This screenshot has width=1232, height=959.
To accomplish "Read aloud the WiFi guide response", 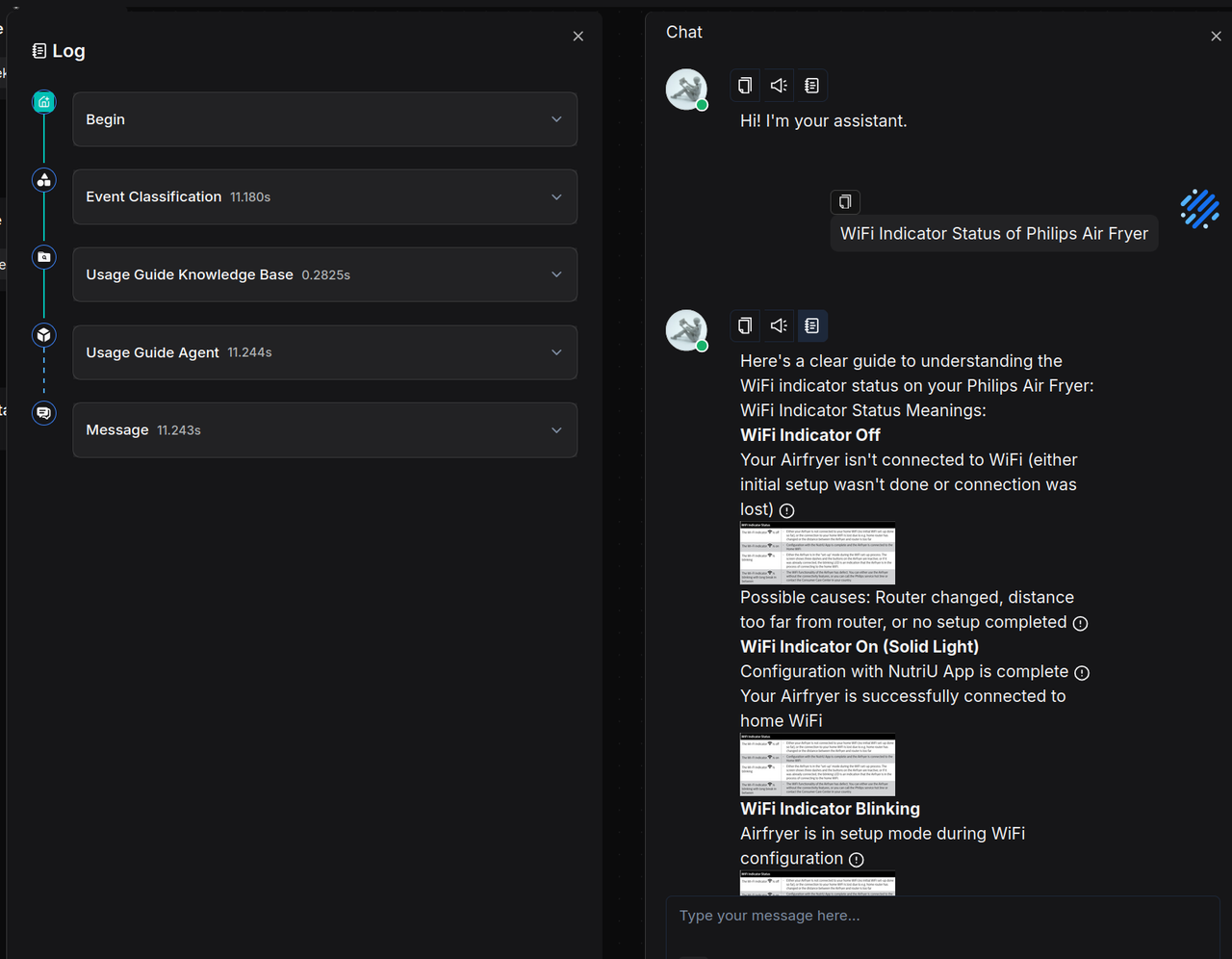I will [x=779, y=325].
